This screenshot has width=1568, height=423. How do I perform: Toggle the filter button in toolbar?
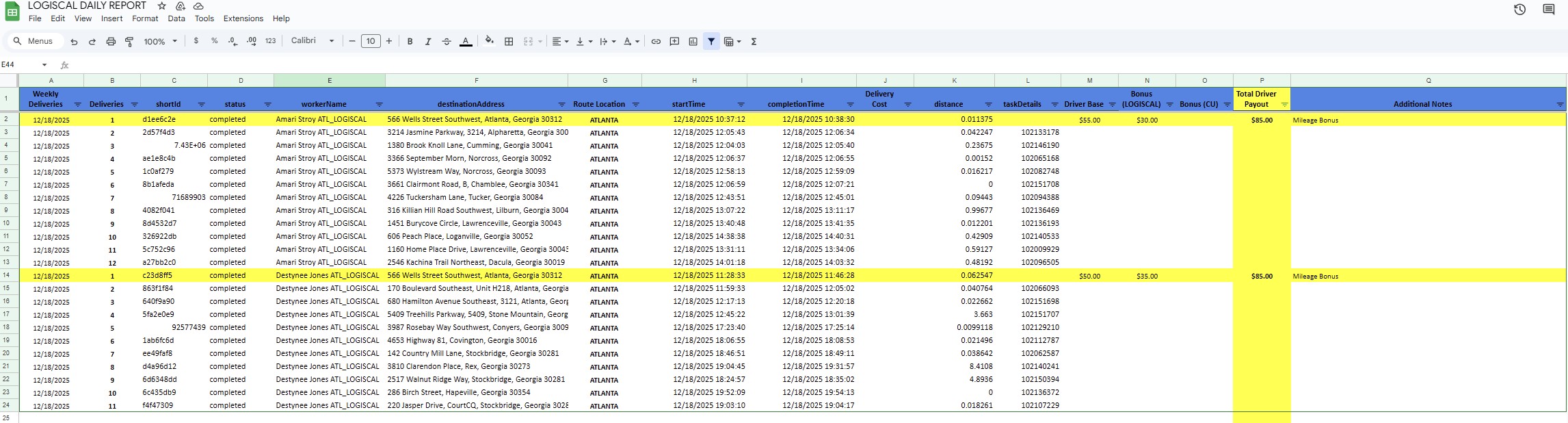click(x=711, y=42)
